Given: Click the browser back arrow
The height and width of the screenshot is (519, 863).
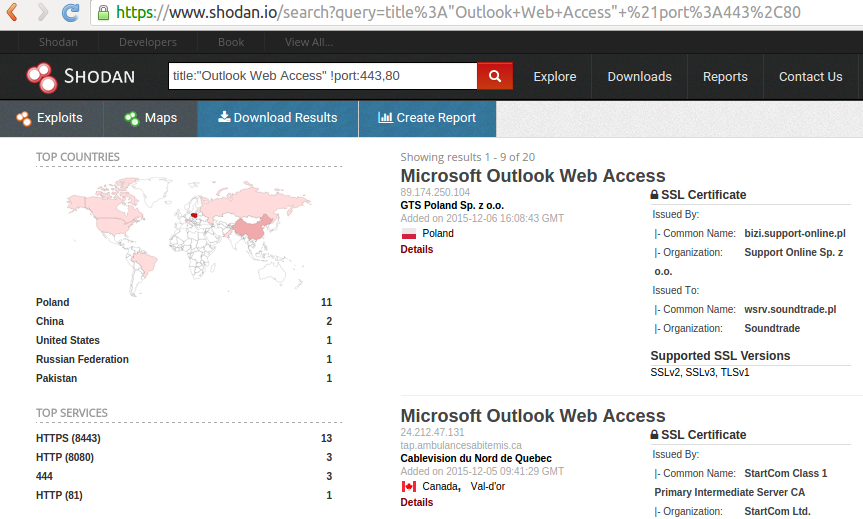Looking at the screenshot, I should (x=12, y=12).
